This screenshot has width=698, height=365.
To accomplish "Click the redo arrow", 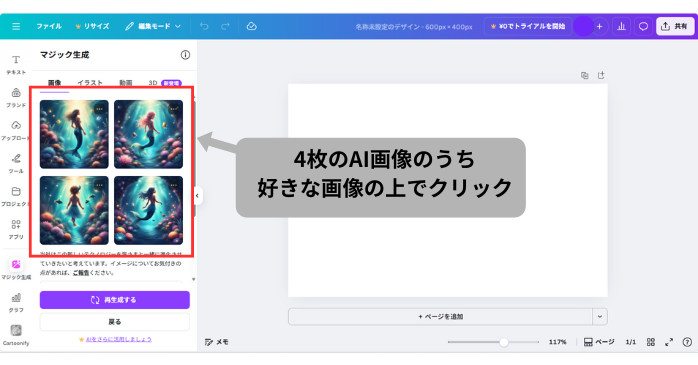I will click(x=225, y=26).
